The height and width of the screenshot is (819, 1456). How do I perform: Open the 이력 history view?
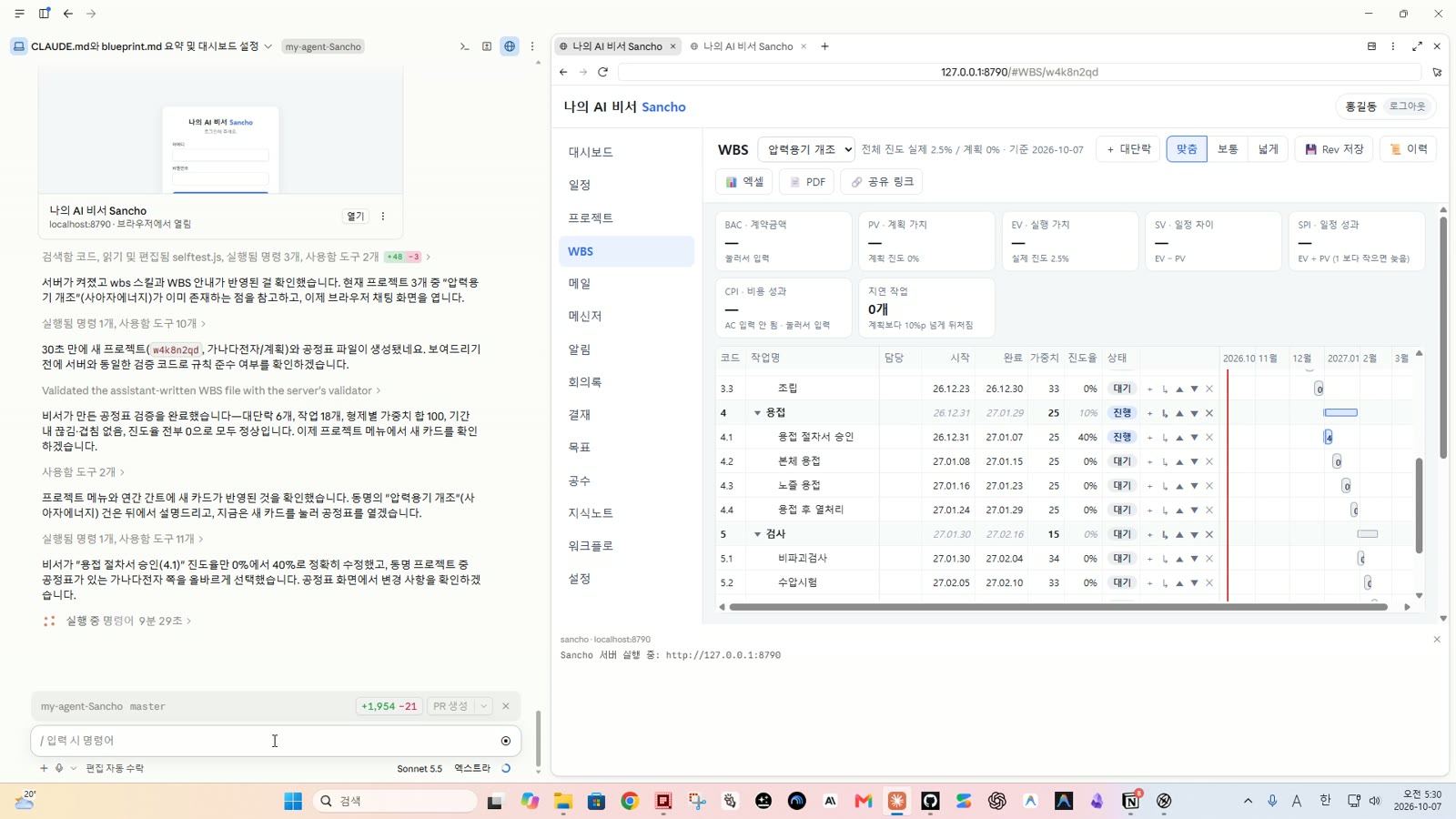[x=1409, y=149]
